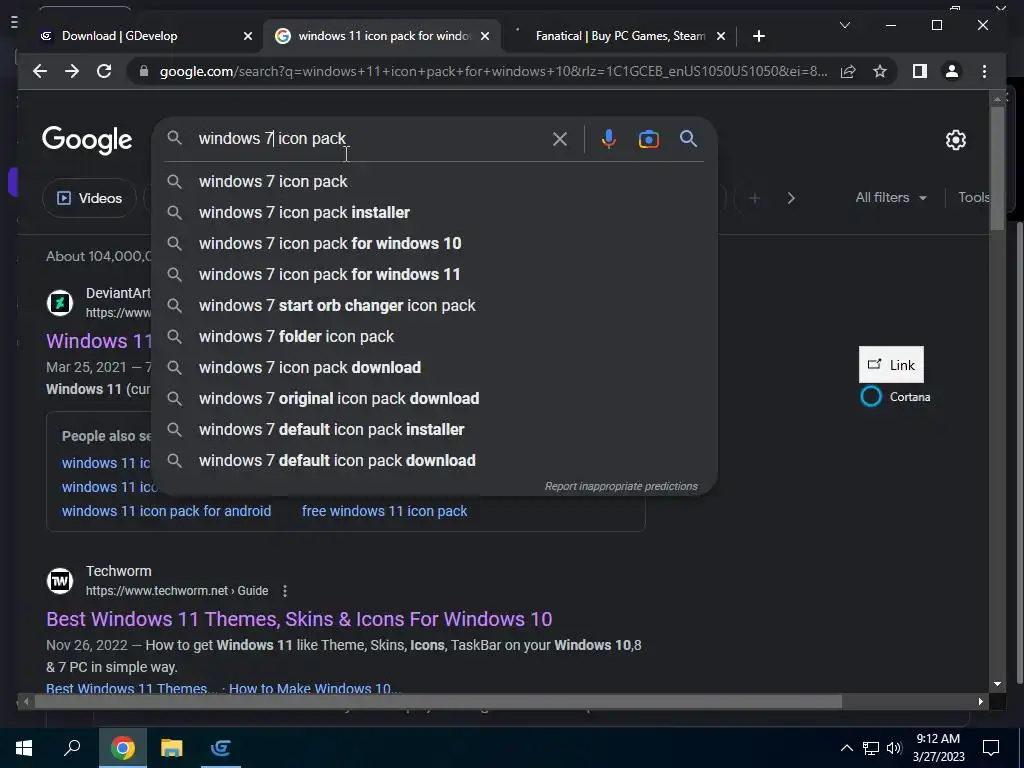This screenshot has width=1024, height=768.
Task: Search by image with the camera icon
Action: coord(648,139)
